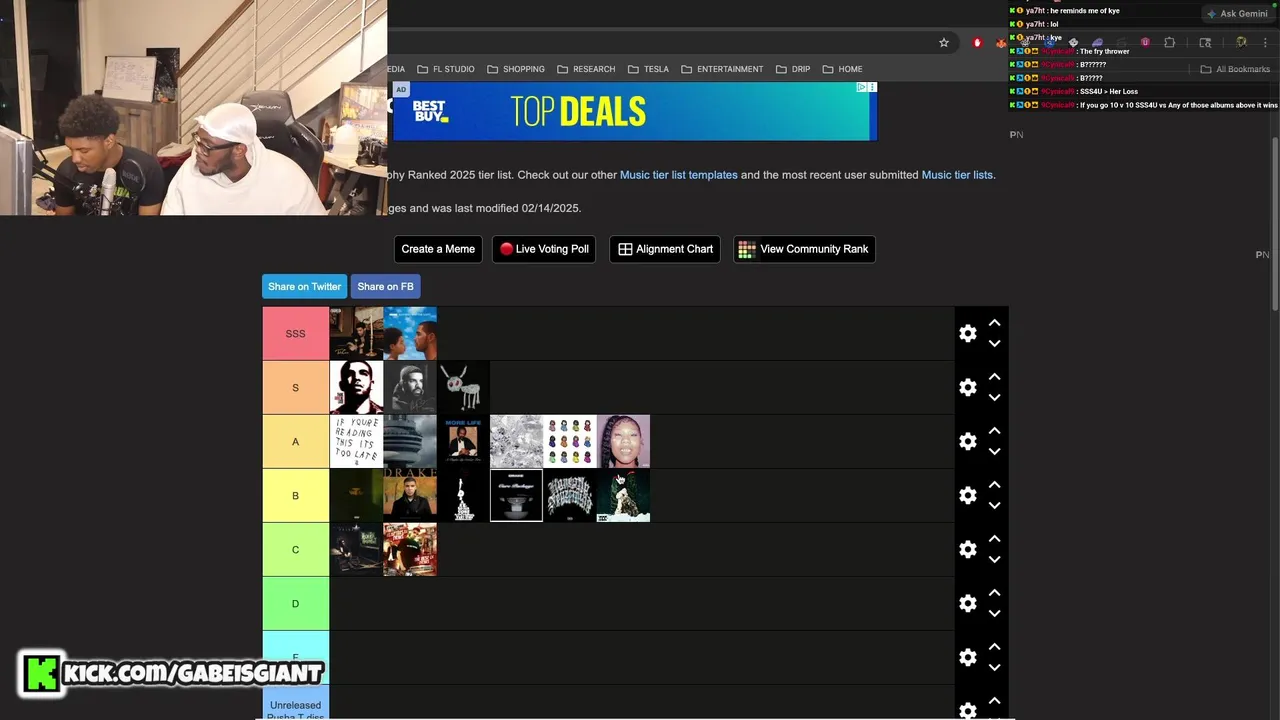Select the Take Care album in SSS
Screen dimensions: 1280x720
[356, 333]
